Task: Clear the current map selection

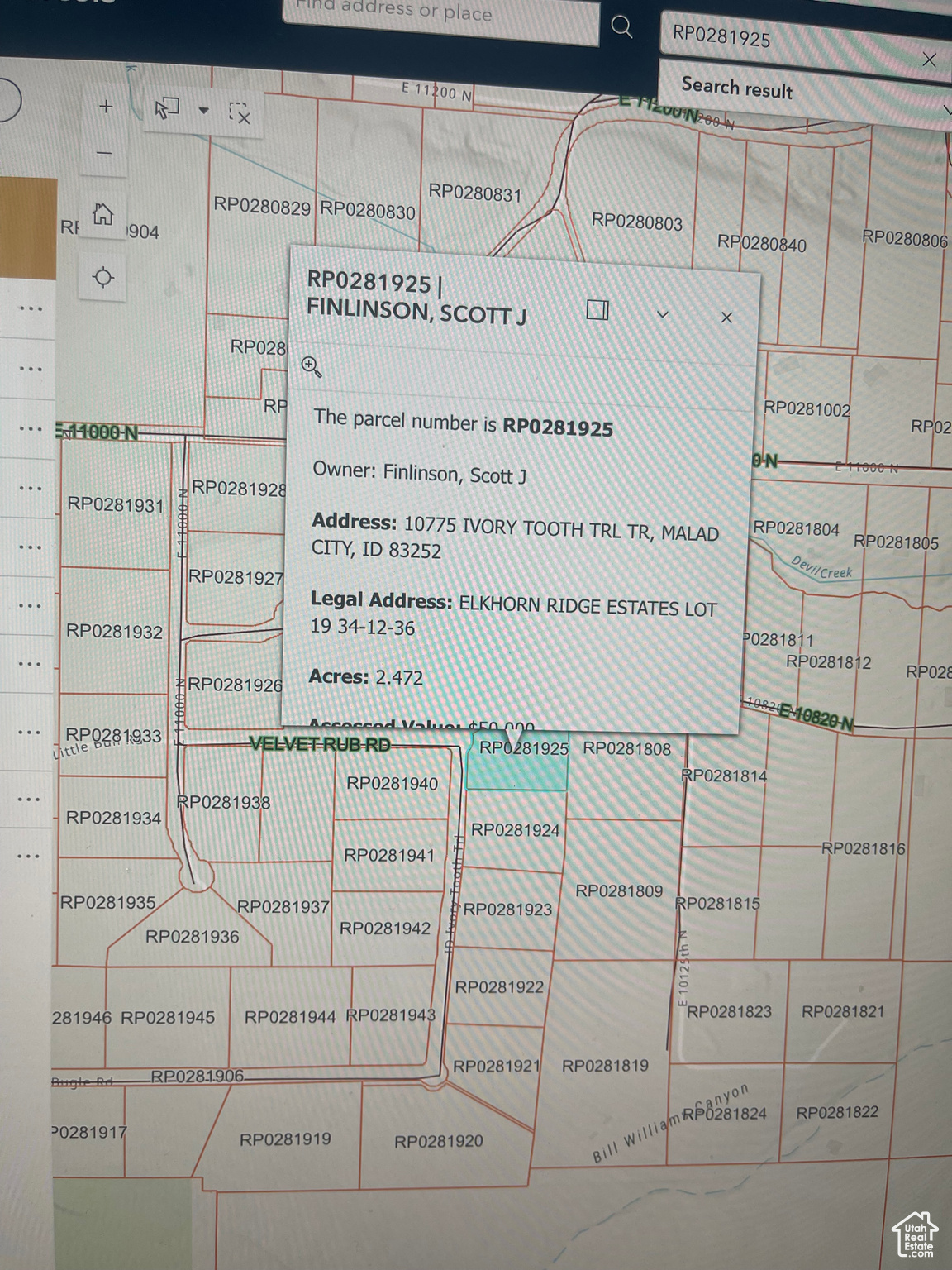Action: point(239,113)
